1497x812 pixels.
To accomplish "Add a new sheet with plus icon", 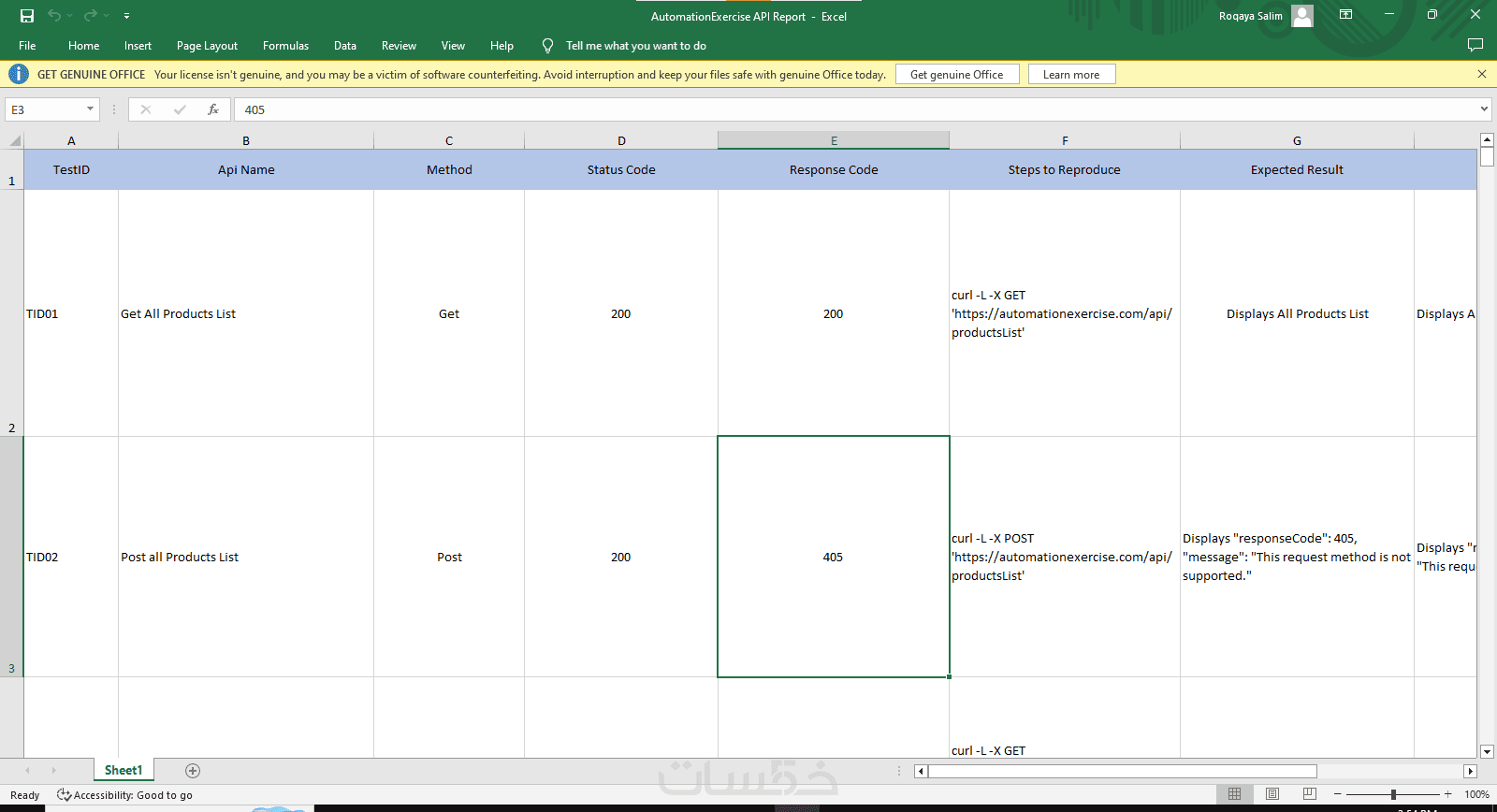I will tap(193, 771).
